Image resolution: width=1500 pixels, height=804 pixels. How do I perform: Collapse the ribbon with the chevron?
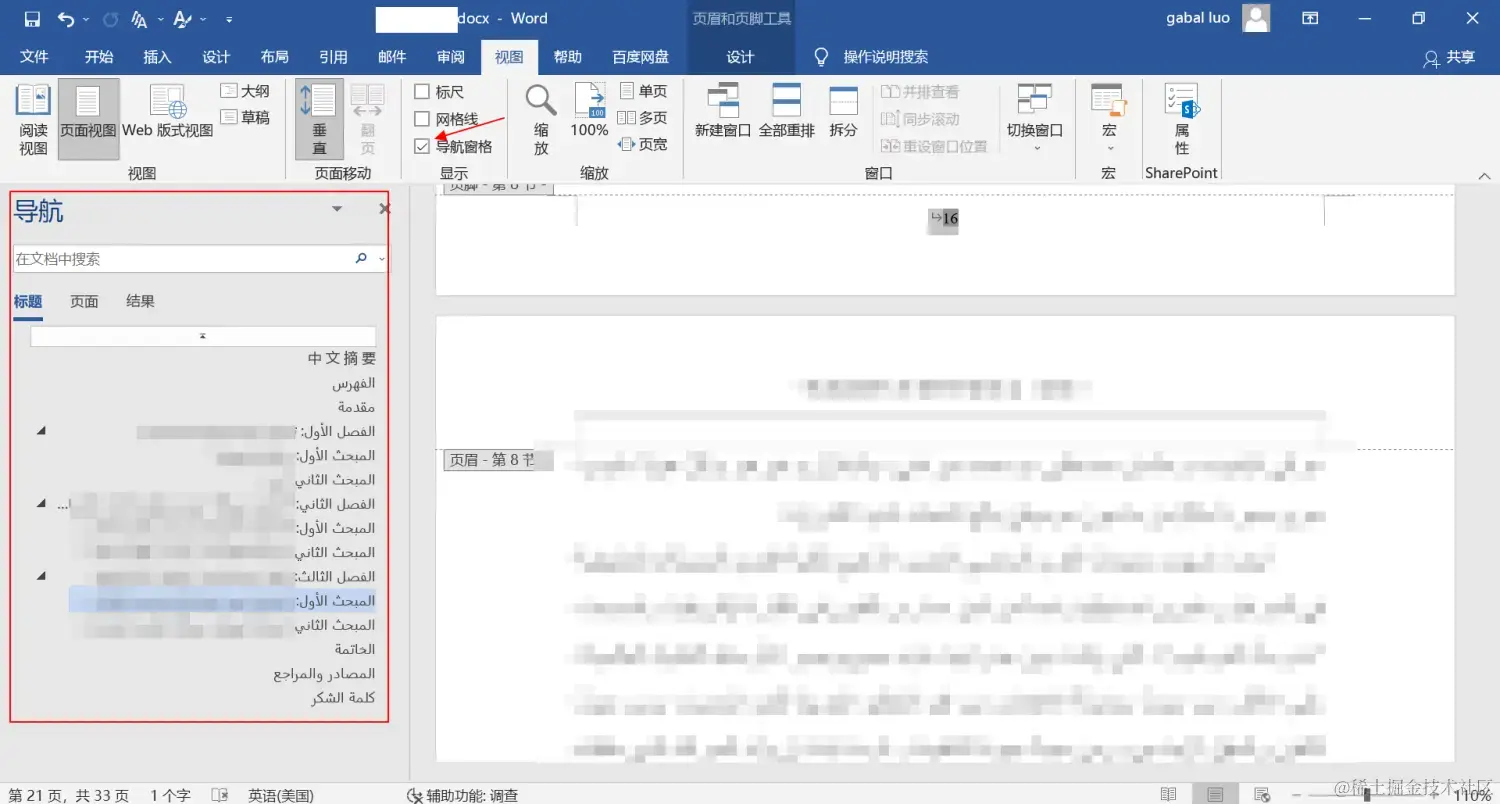[x=1484, y=175]
